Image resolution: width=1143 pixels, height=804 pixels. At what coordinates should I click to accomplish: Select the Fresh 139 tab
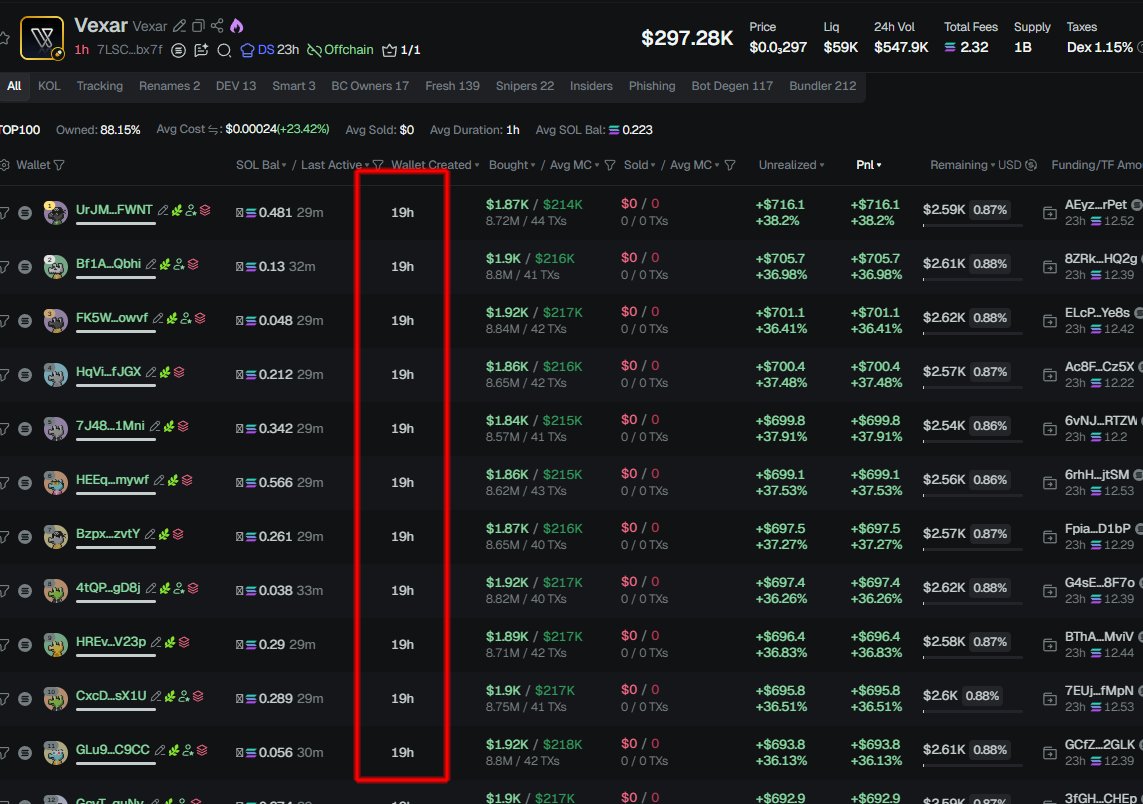(452, 86)
